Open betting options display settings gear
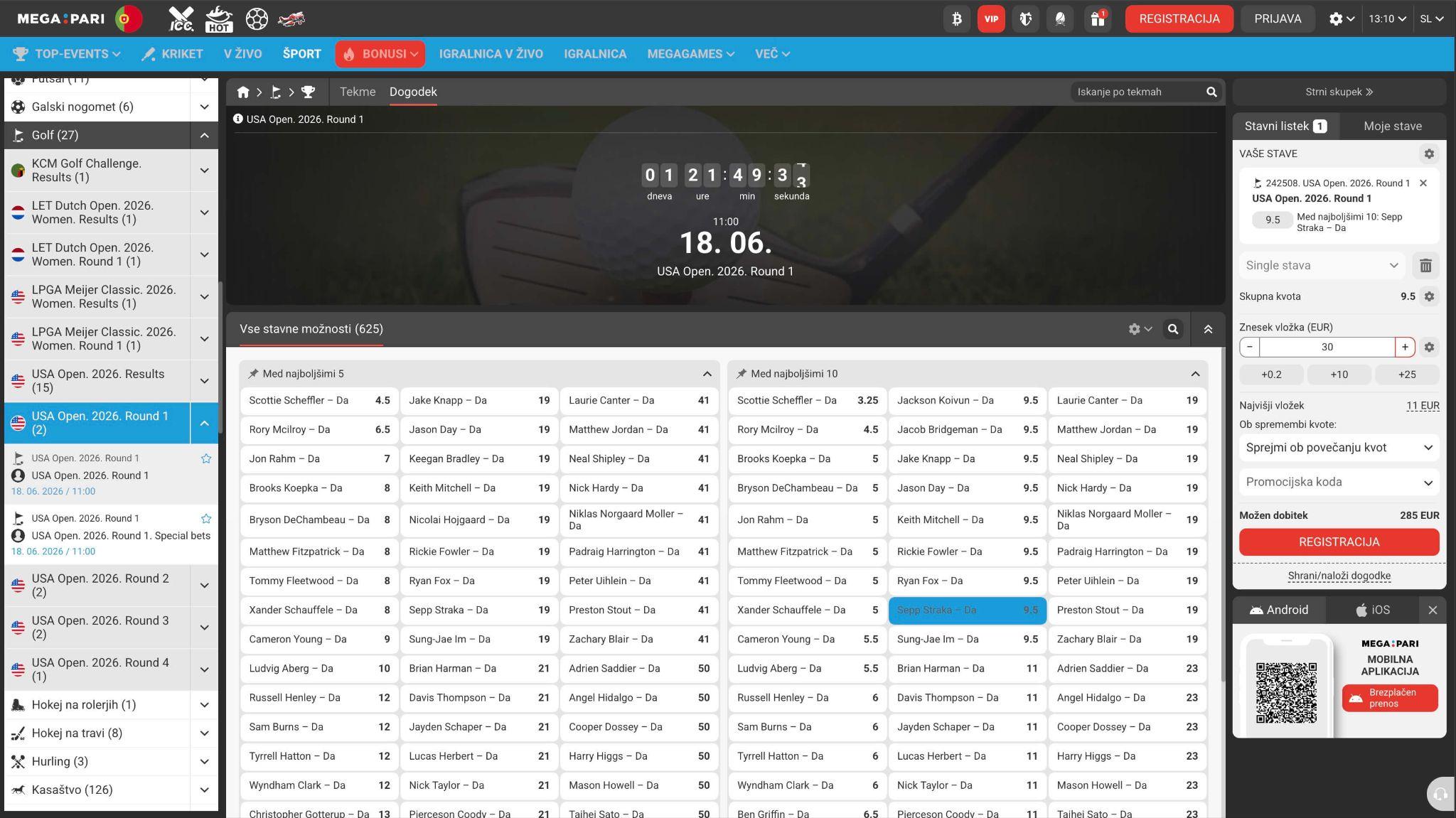 pyautogui.click(x=1140, y=329)
